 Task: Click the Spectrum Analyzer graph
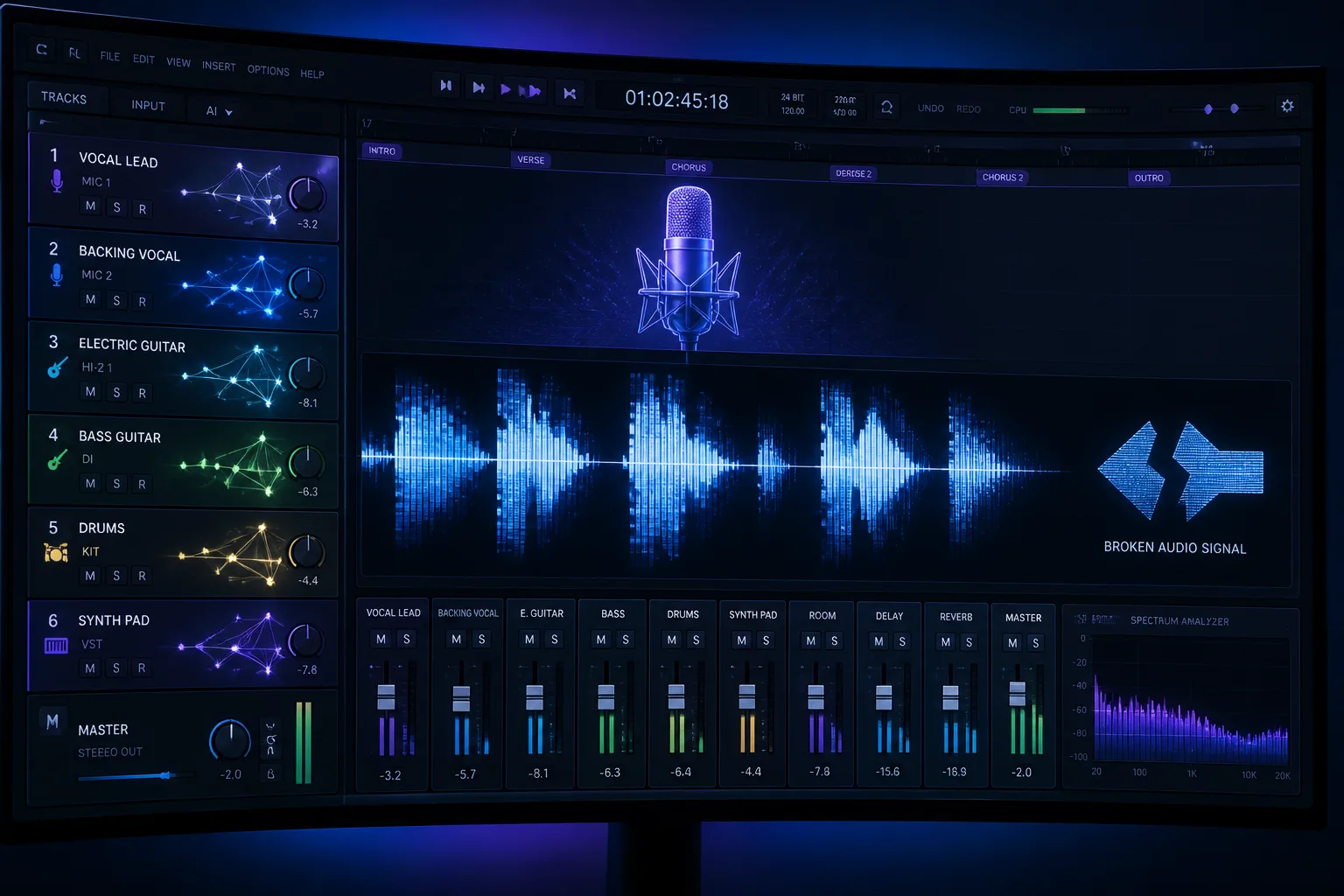coord(1190,700)
